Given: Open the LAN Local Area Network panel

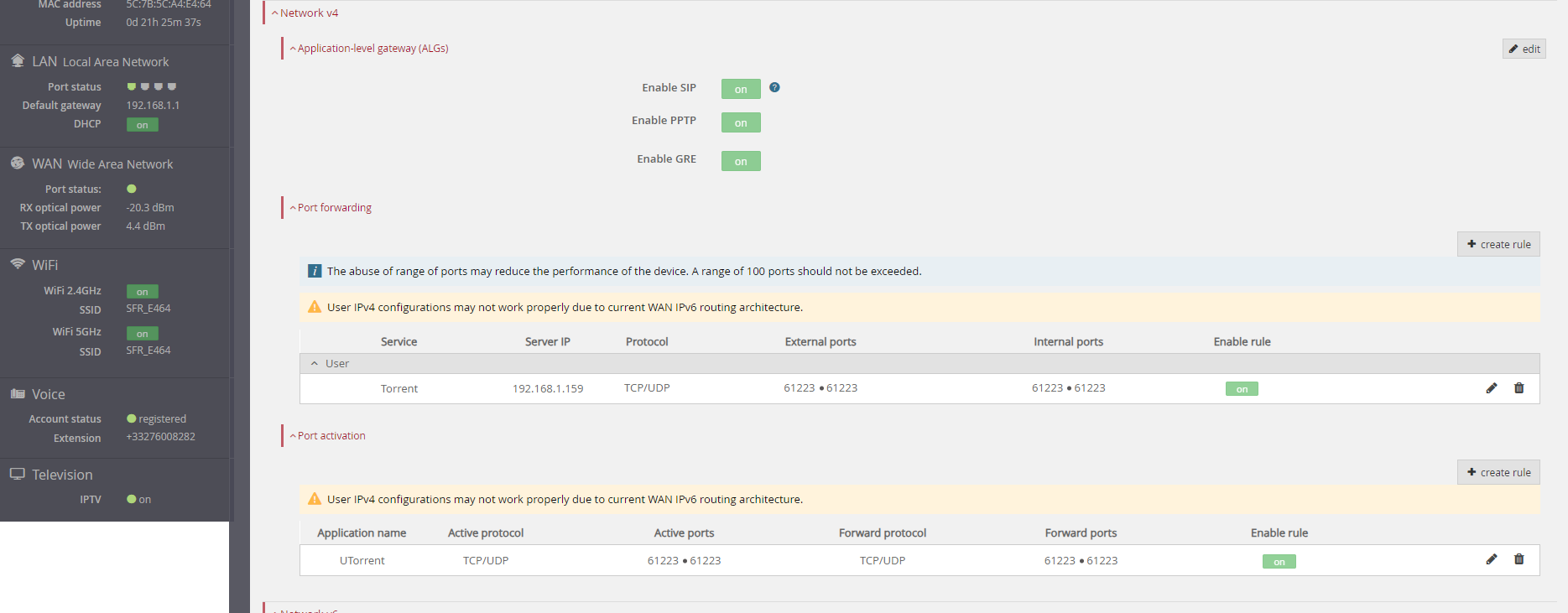Looking at the screenshot, I should pyautogui.click(x=100, y=62).
